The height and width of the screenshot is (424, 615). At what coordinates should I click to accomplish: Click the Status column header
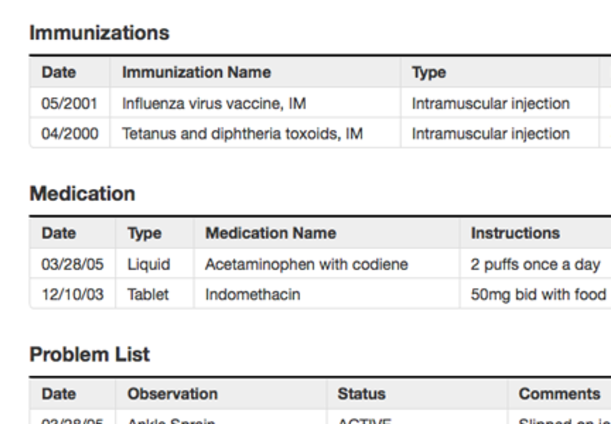pos(361,394)
